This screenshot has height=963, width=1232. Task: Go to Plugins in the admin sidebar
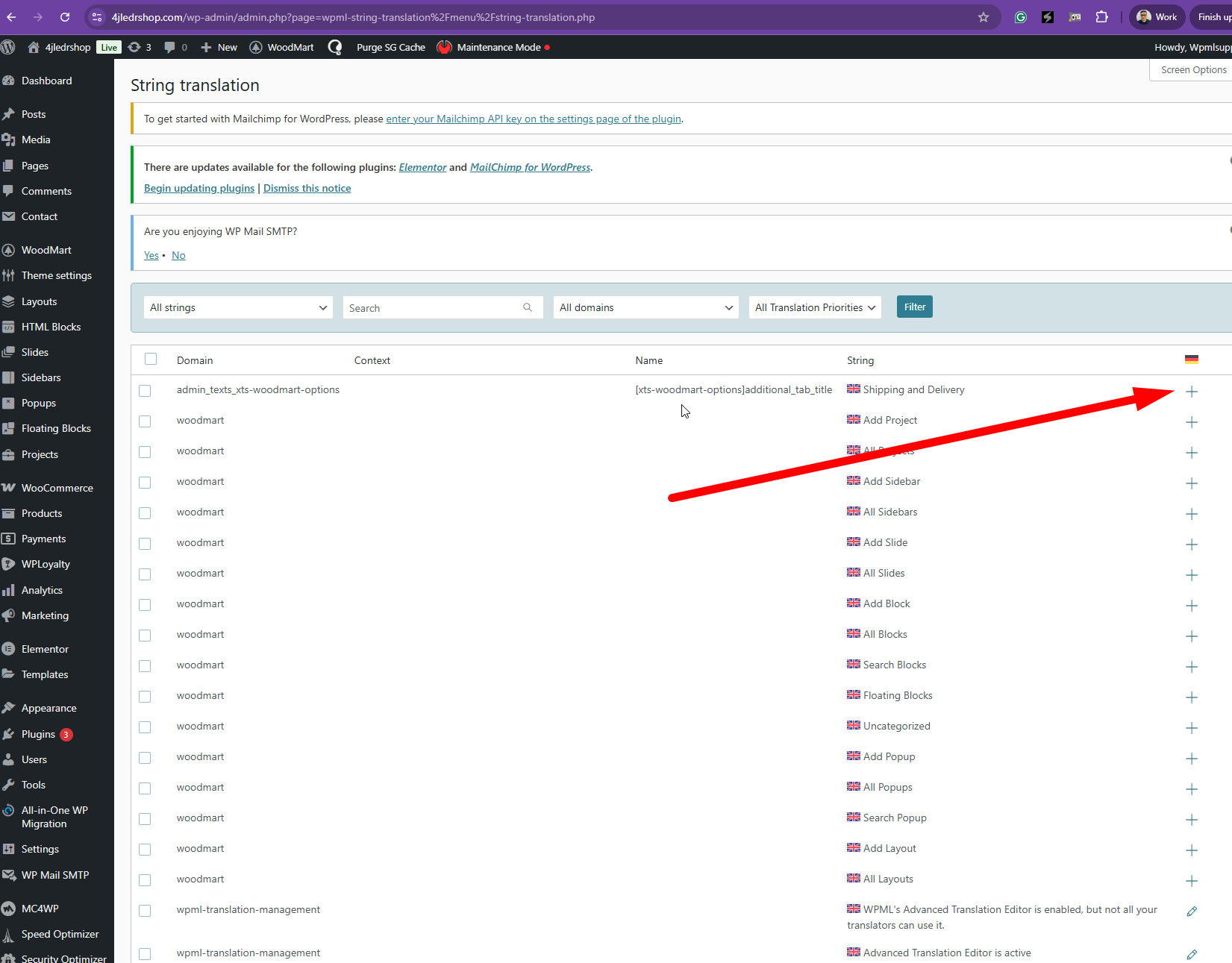(38, 734)
